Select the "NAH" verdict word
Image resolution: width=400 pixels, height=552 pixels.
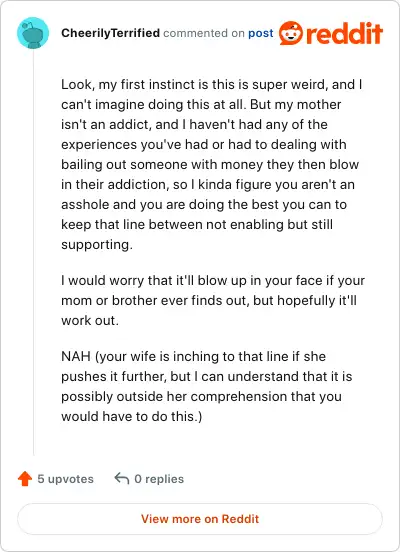tap(76, 356)
